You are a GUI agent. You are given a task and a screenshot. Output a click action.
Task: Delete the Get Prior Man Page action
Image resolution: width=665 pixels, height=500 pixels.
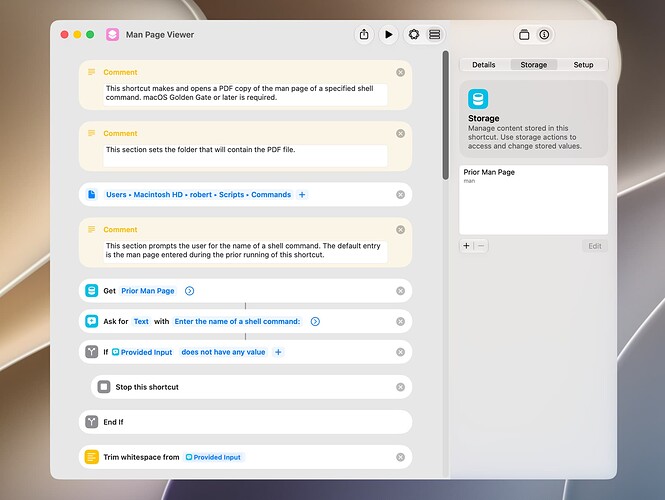click(400, 291)
